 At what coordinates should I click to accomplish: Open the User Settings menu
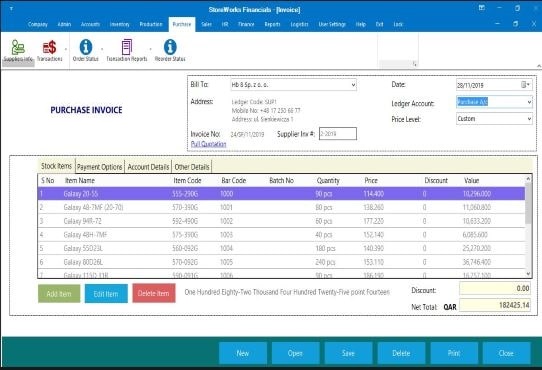pyautogui.click(x=332, y=24)
